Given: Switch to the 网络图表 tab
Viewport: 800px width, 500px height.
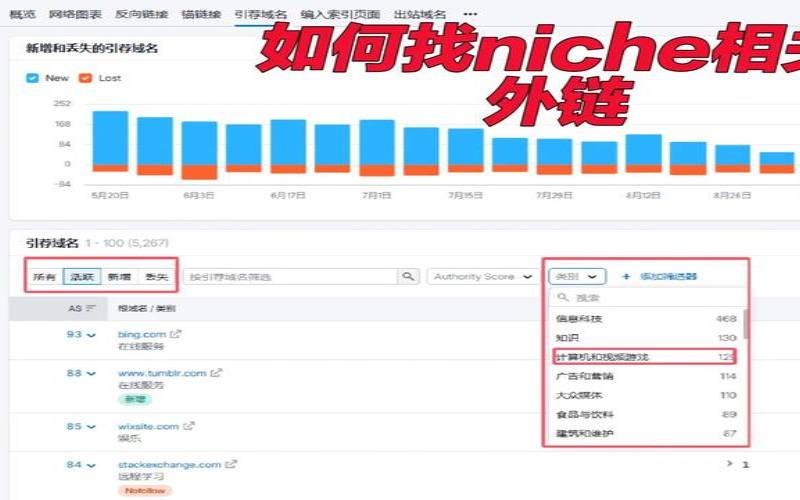Looking at the screenshot, I should pos(76,14).
